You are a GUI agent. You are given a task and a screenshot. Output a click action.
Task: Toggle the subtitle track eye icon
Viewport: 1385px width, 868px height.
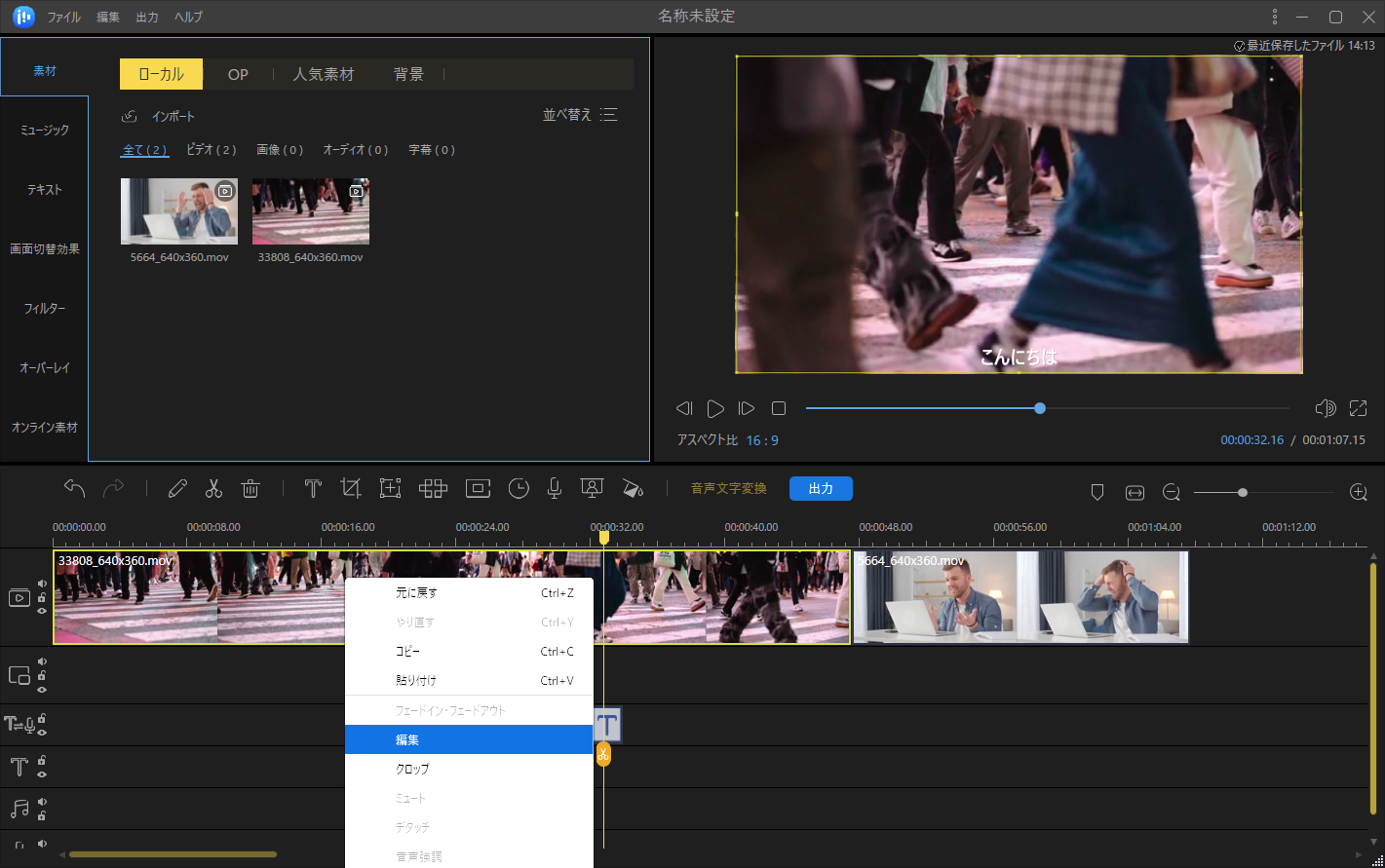(x=42, y=732)
